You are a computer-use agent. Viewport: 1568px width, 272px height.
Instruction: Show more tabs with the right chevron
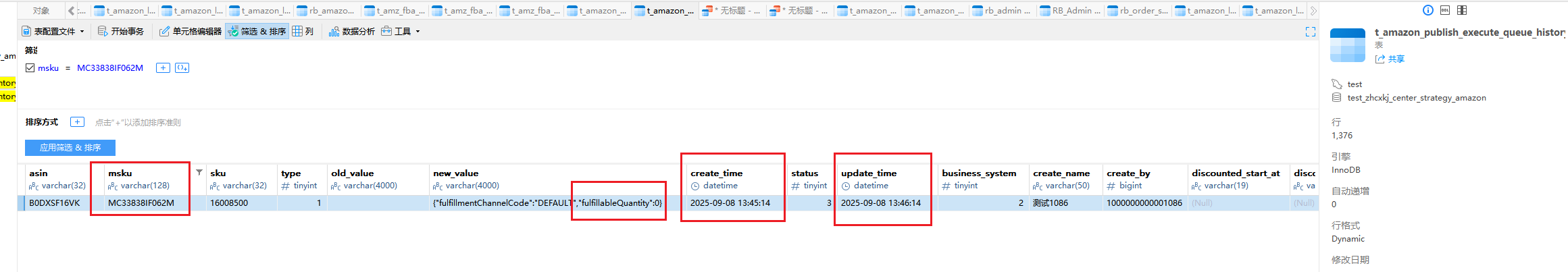1313,11
